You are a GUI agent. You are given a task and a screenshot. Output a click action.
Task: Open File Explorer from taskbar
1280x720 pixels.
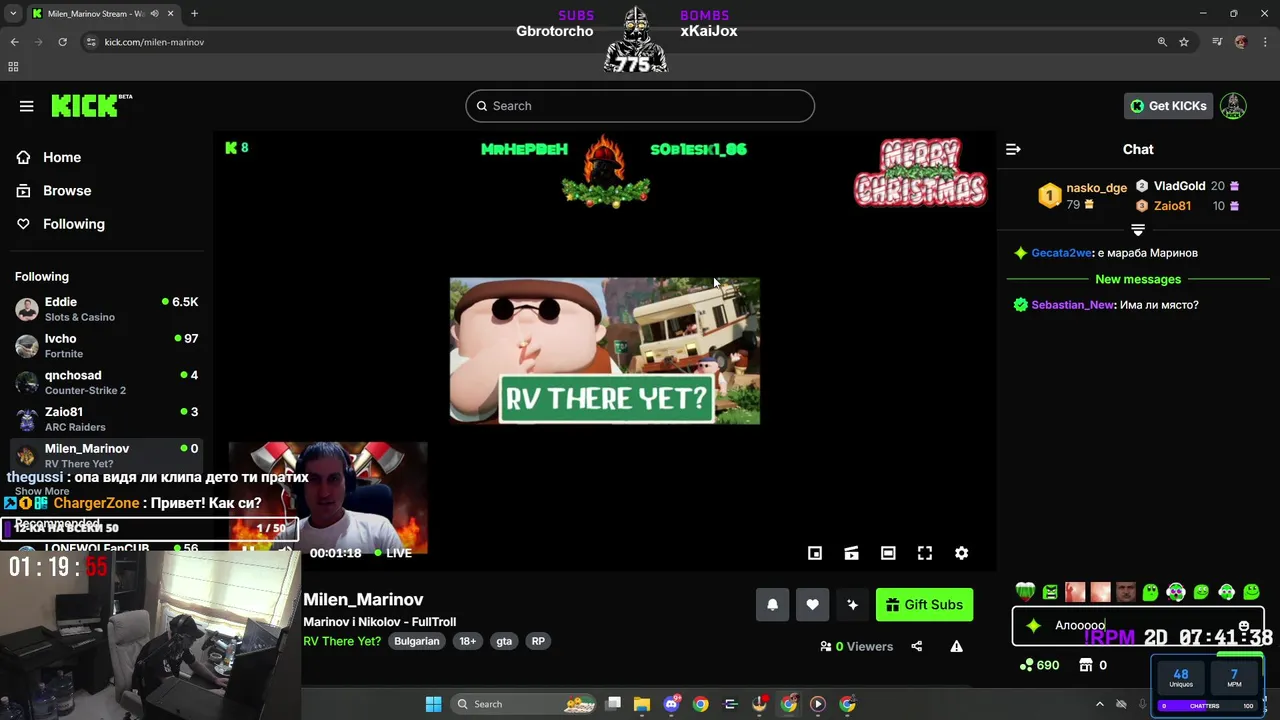[642, 704]
